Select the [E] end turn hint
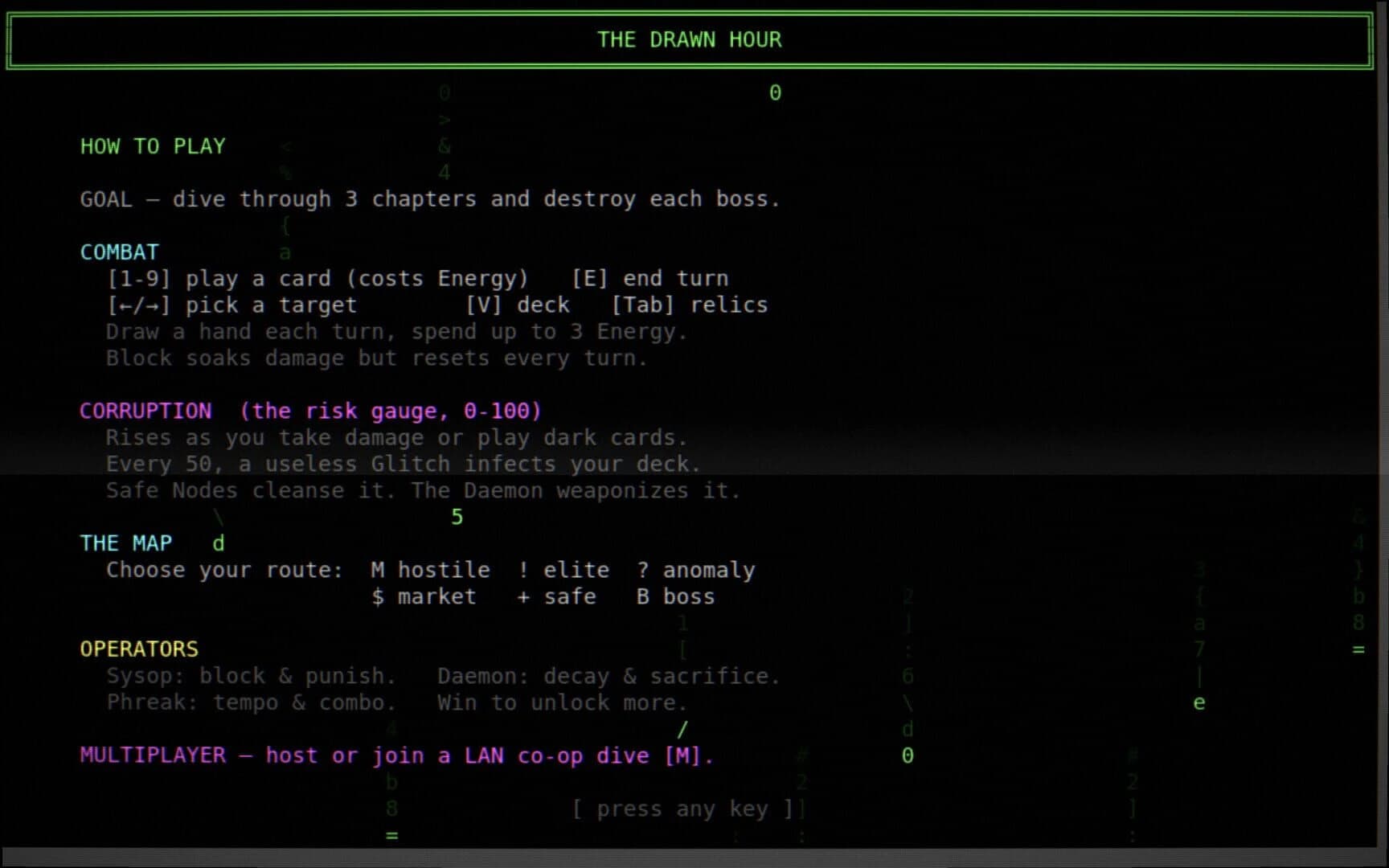 650,278
